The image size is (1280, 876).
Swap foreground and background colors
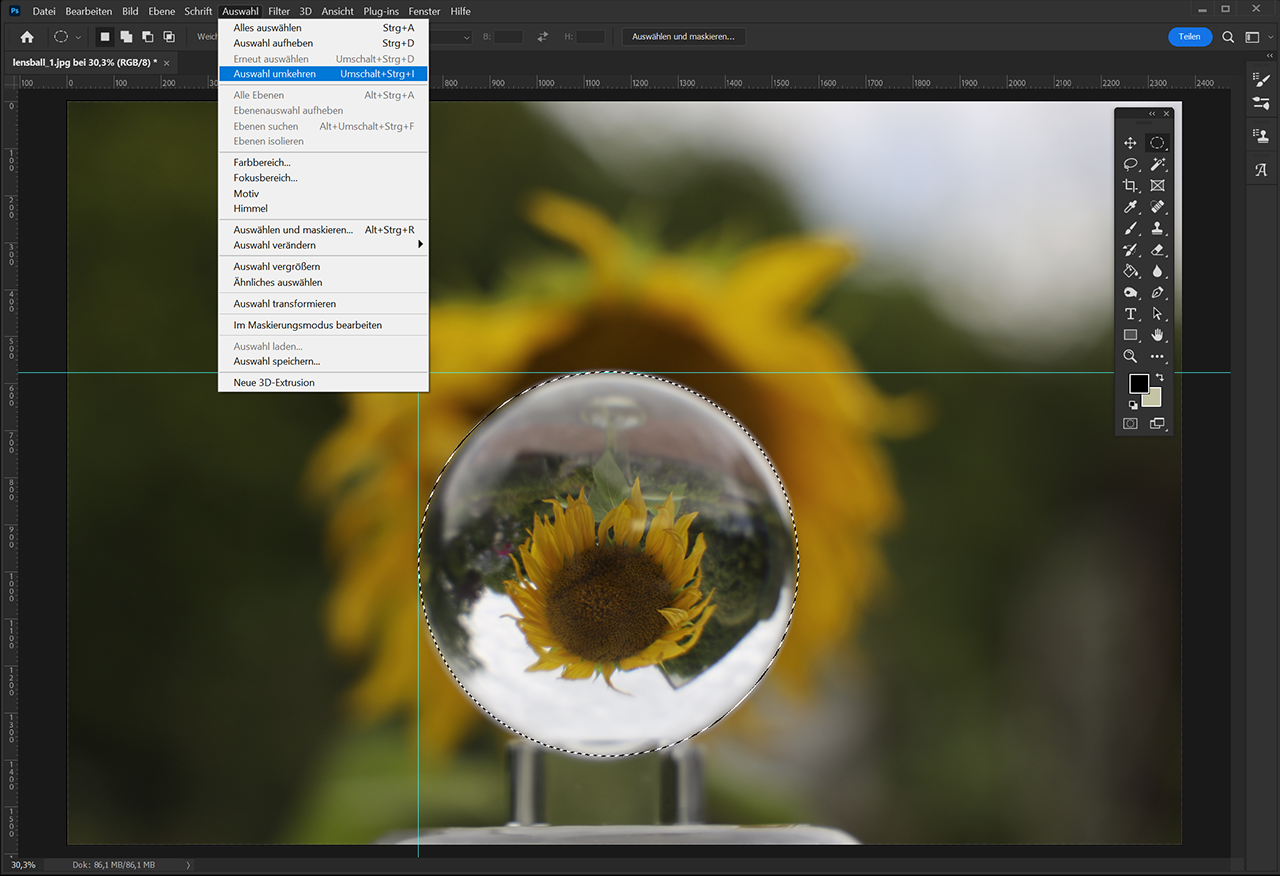[1159, 377]
